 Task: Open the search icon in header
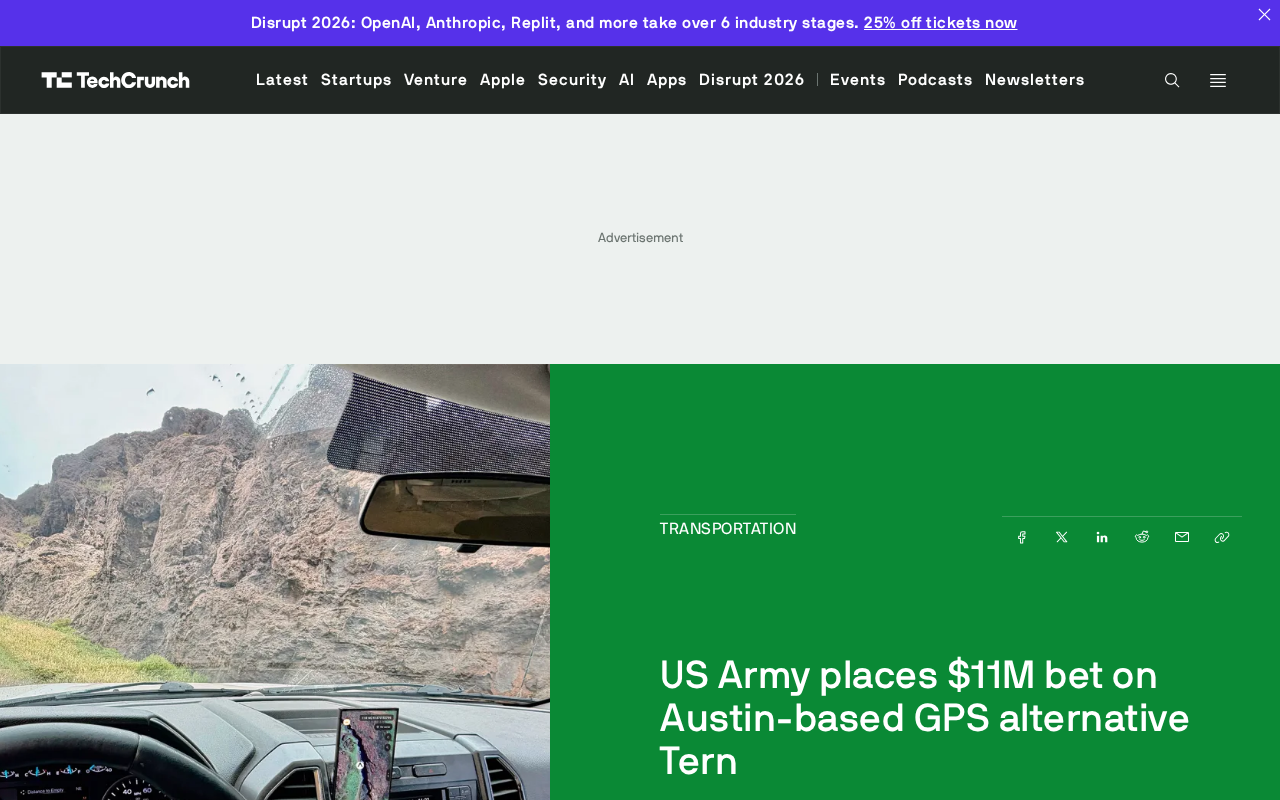tap(1172, 80)
